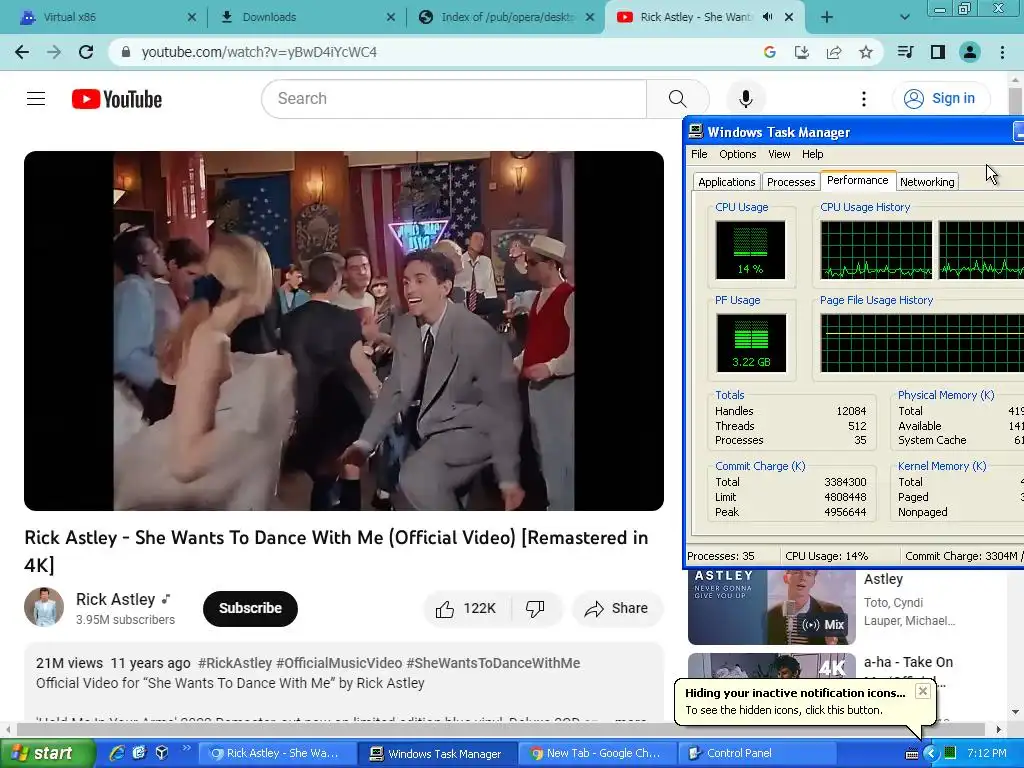Screen dimensions: 1024x768
Task: Close the Downloads tab
Action: pyautogui.click(x=391, y=17)
